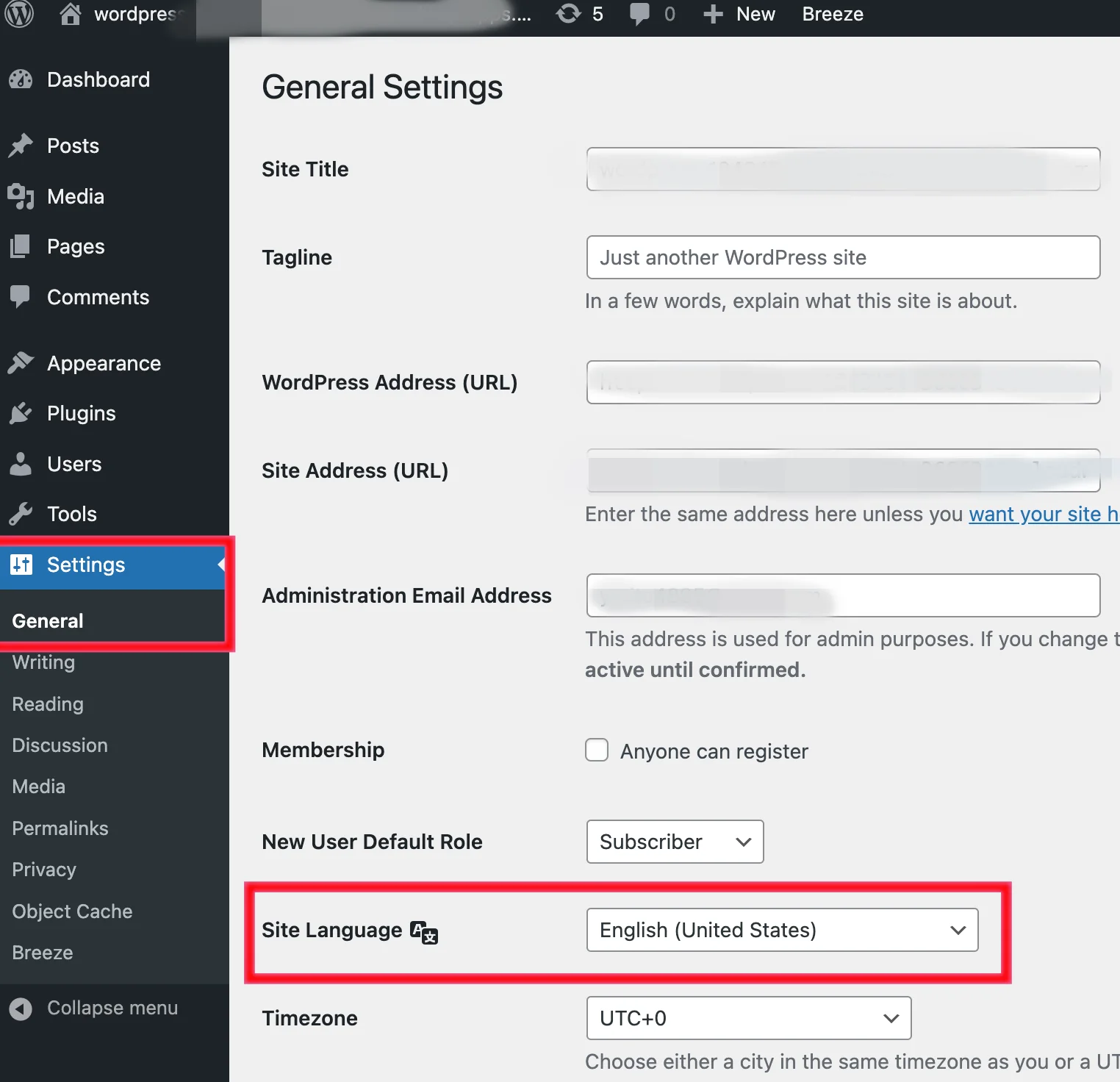Go to Permalinks settings
The image size is (1120, 1082).
pos(60,828)
